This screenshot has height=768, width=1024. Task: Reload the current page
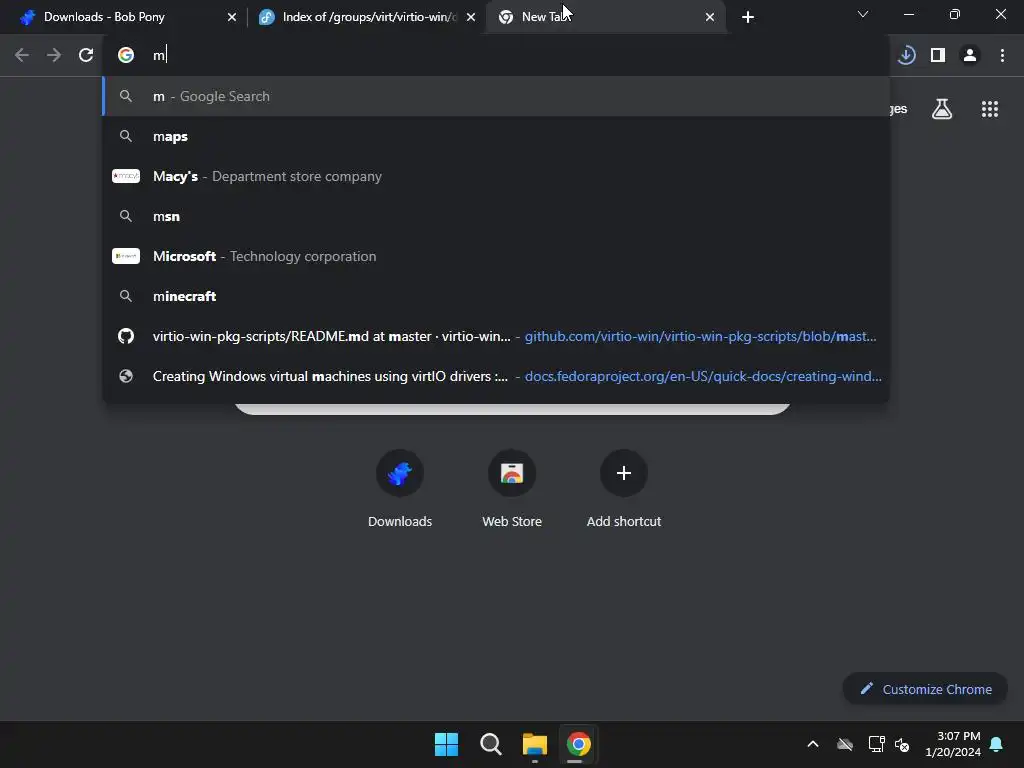(x=86, y=56)
